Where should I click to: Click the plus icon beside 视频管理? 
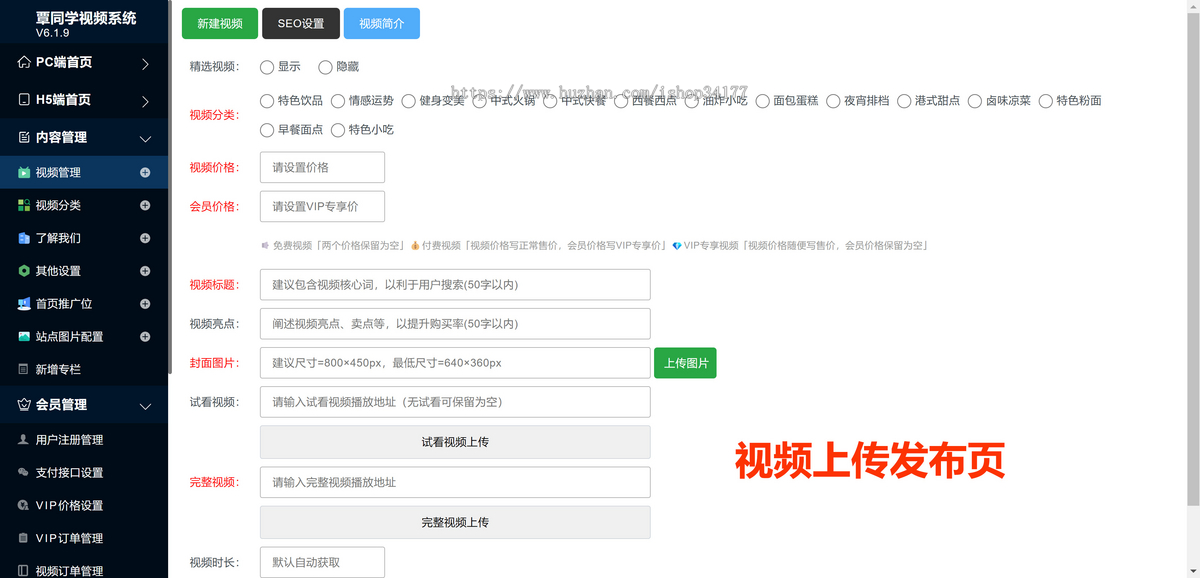(145, 173)
